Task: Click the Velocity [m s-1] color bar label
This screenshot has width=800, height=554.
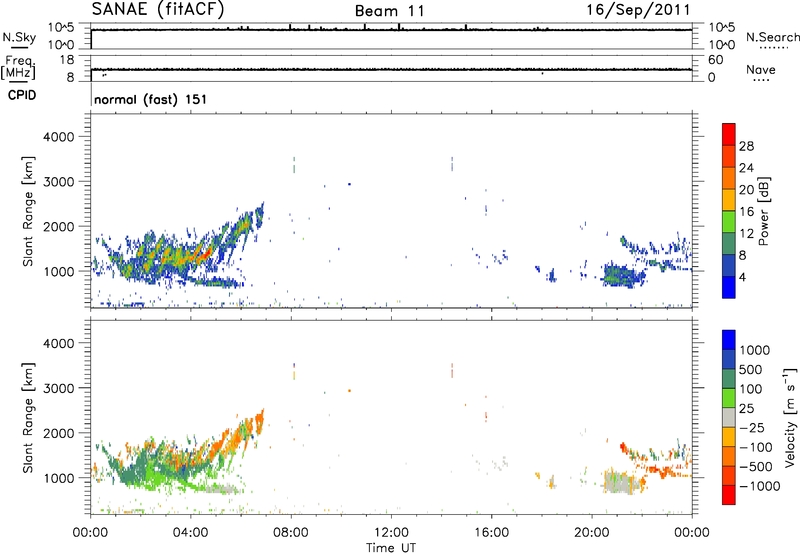Action: pyautogui.click(x=790, y=417)
